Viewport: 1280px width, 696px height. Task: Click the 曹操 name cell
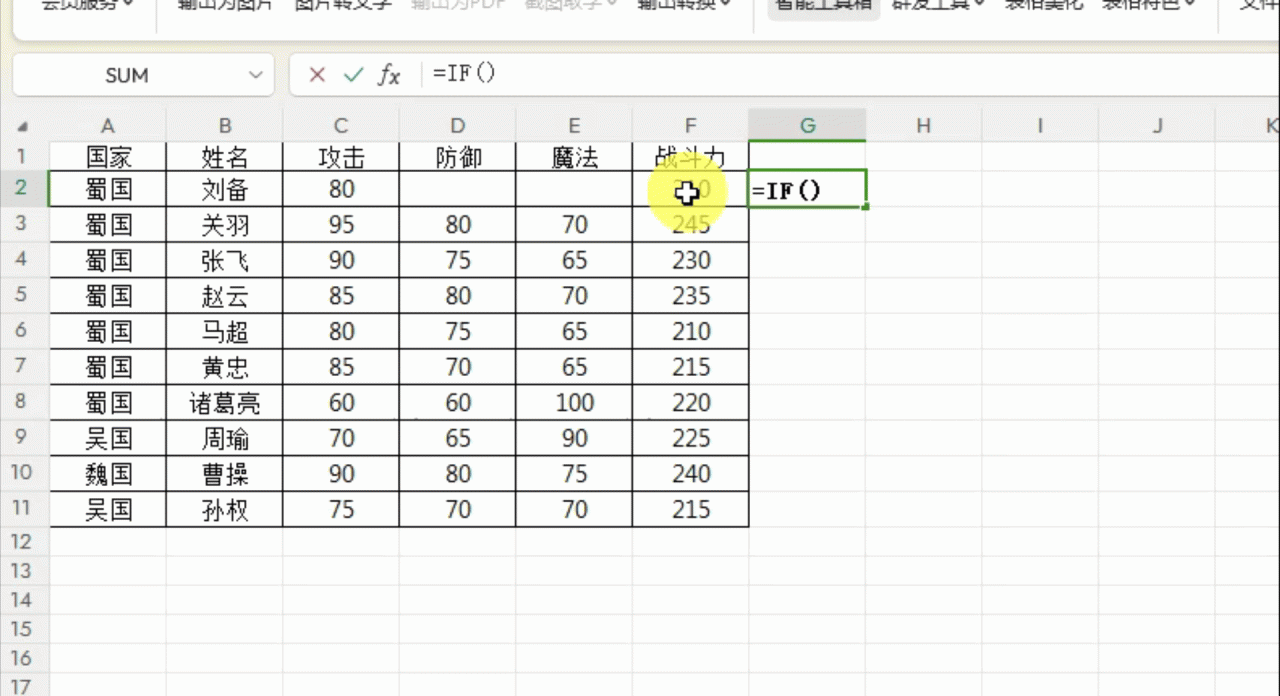pyautogui.click(x=225, y=474)
